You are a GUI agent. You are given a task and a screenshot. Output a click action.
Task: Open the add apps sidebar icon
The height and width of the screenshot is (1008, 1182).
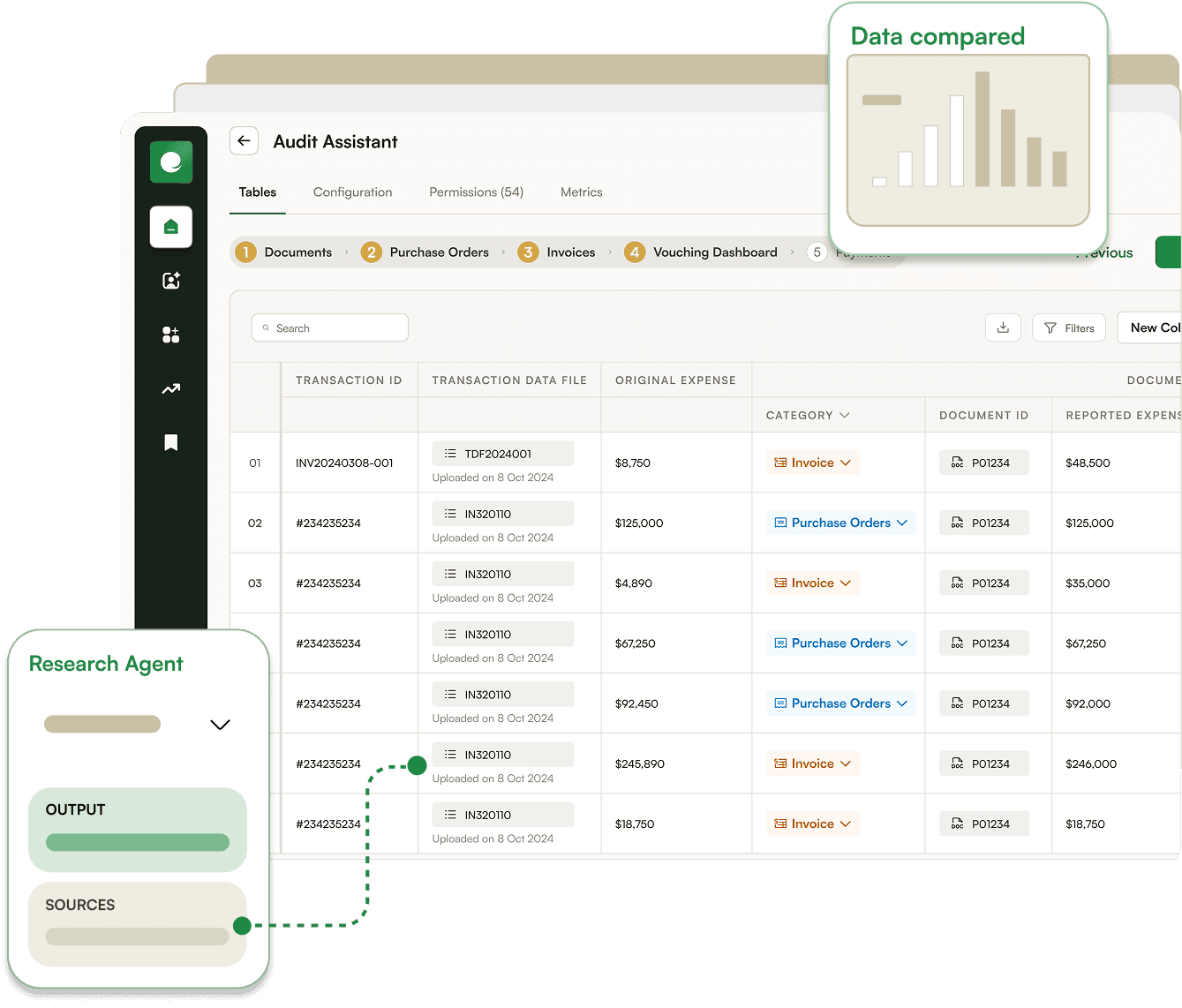171,335
